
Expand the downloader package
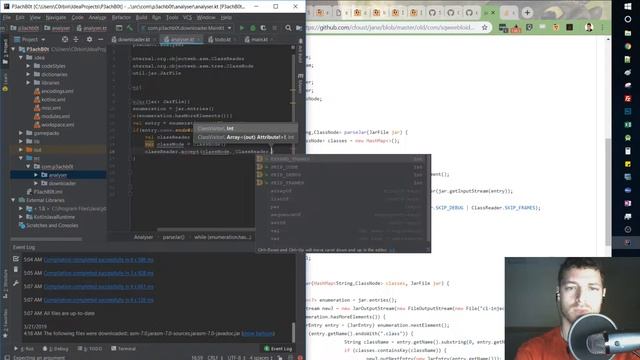tap(36, 183)
